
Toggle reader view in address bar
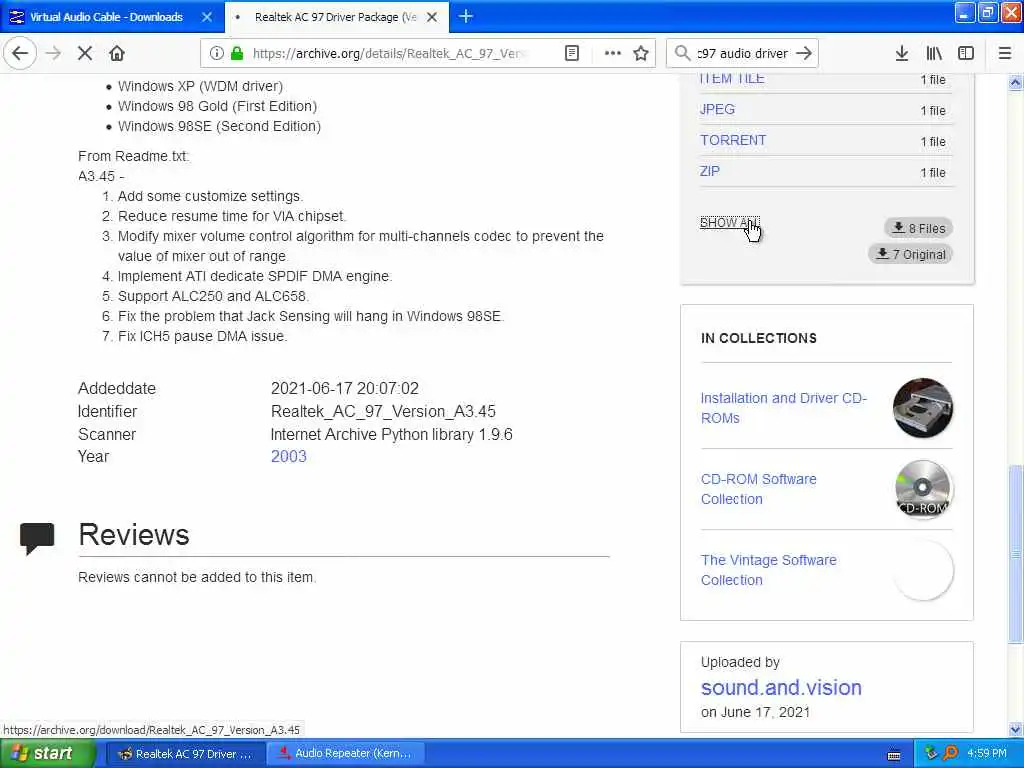[x=572, y=53]
